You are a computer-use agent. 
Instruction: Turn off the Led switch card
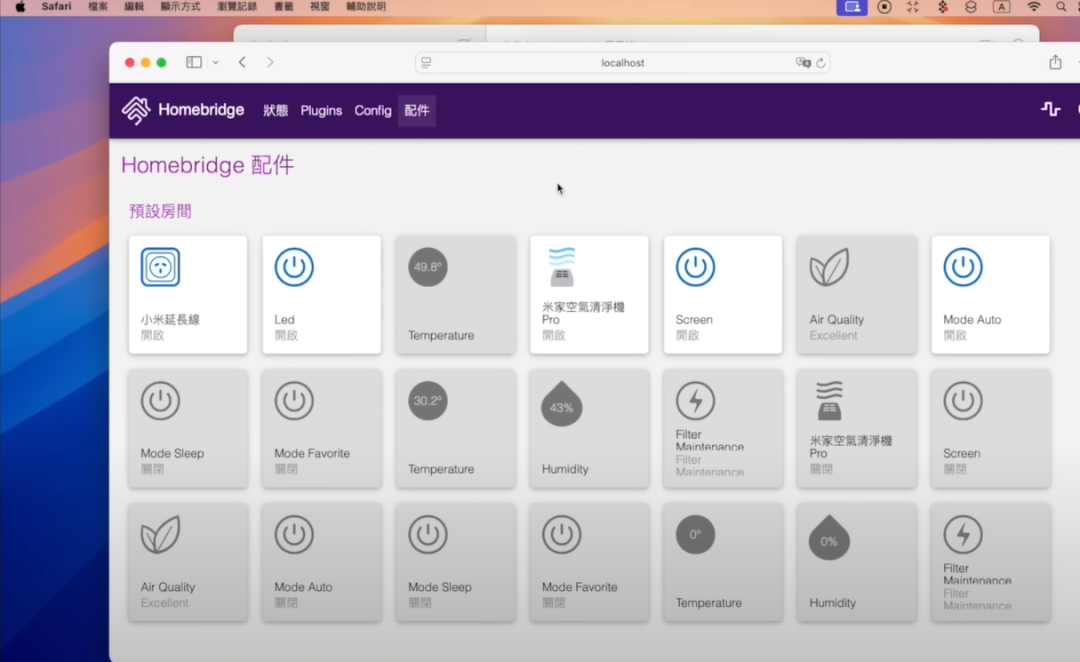coord(321,295)
